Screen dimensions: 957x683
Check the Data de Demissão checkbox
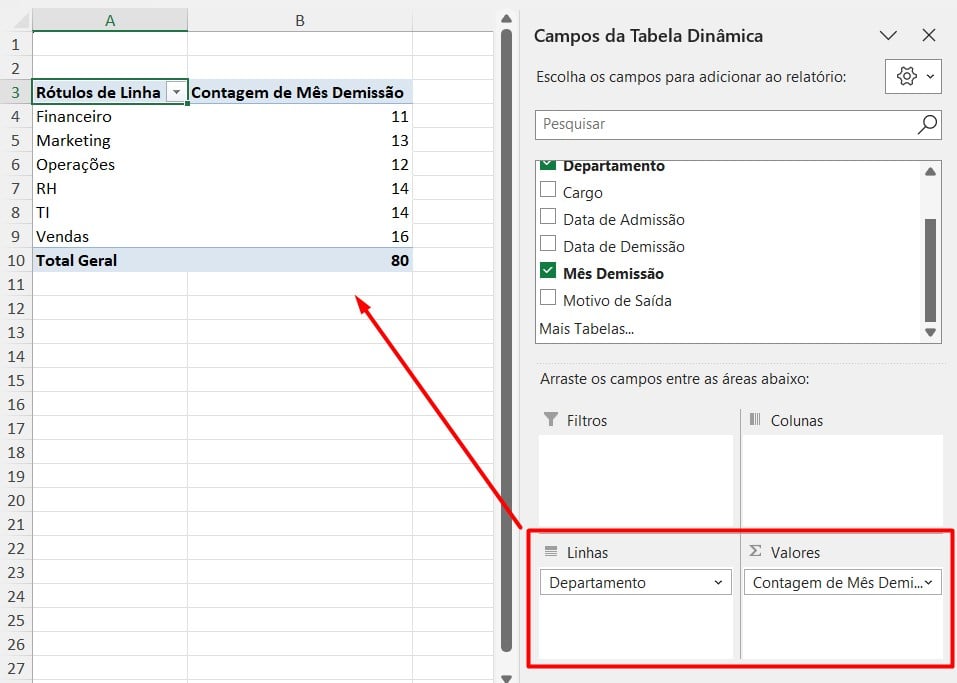pos(548,244)
